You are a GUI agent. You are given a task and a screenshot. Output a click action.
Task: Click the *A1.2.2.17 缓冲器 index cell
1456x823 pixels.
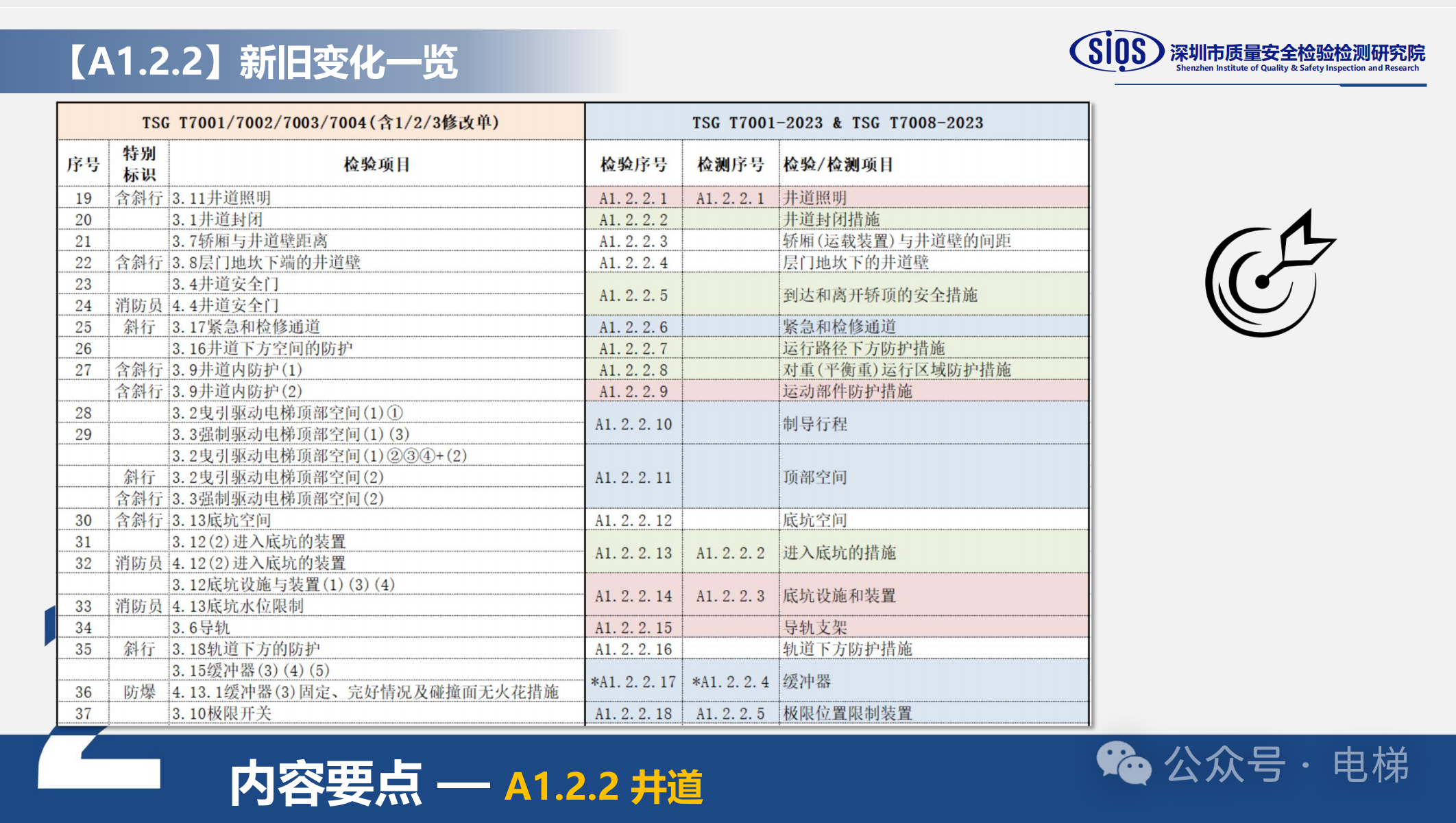tap(633, 682)
